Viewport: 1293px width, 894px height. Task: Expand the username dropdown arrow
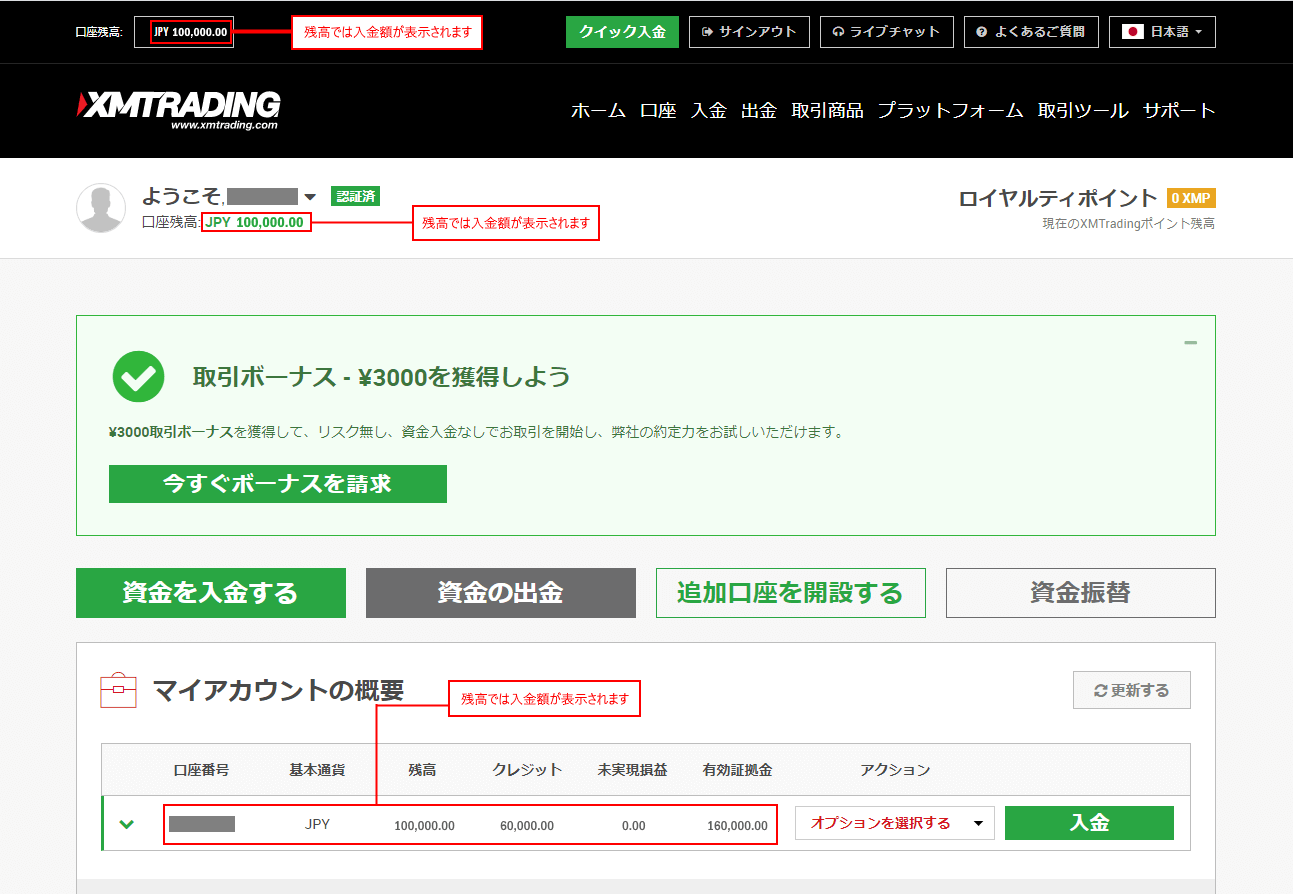[310, 197]
